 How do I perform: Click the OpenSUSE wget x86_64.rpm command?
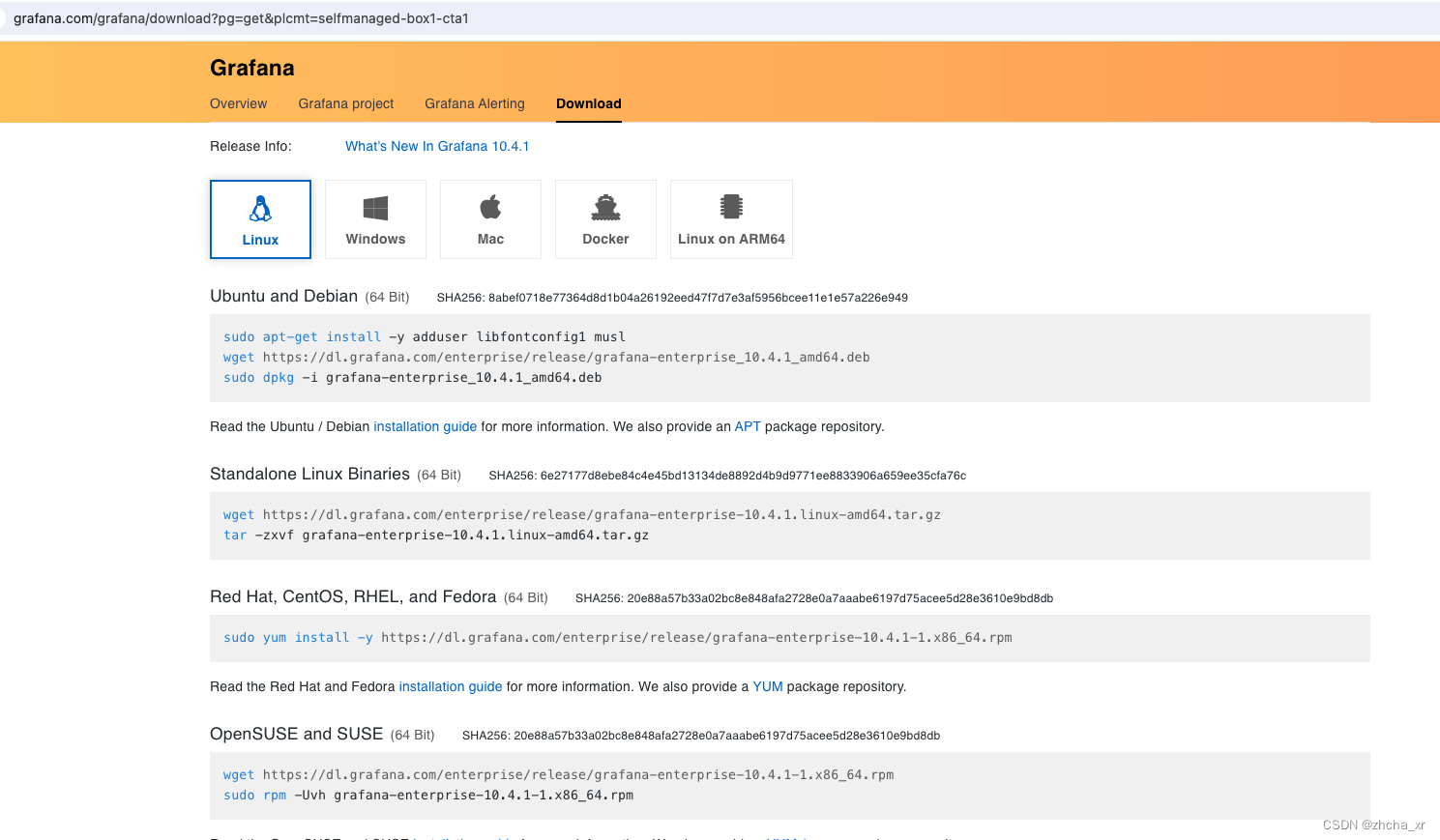tap(559, 774)
